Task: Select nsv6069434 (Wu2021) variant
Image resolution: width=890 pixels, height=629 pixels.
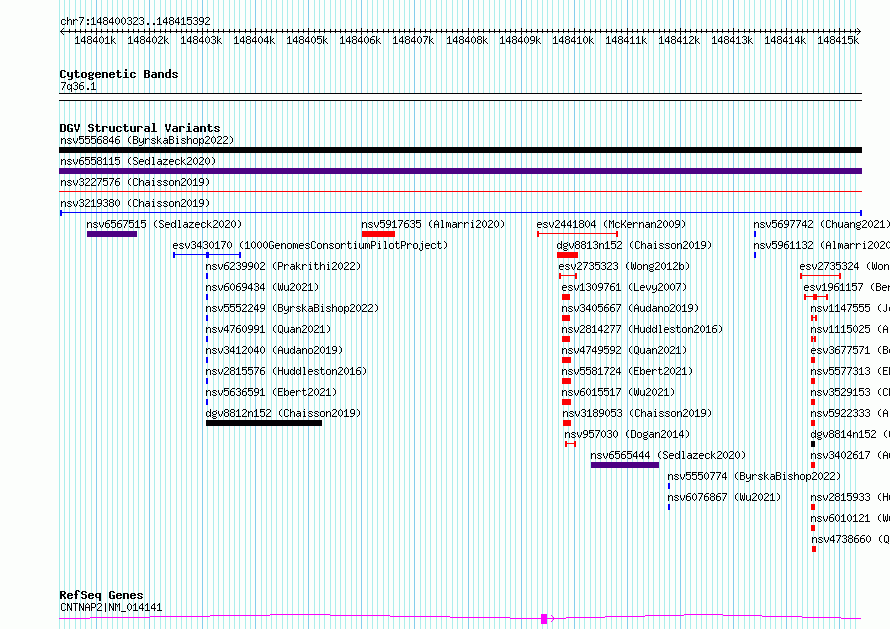Action: coord(262,287)
